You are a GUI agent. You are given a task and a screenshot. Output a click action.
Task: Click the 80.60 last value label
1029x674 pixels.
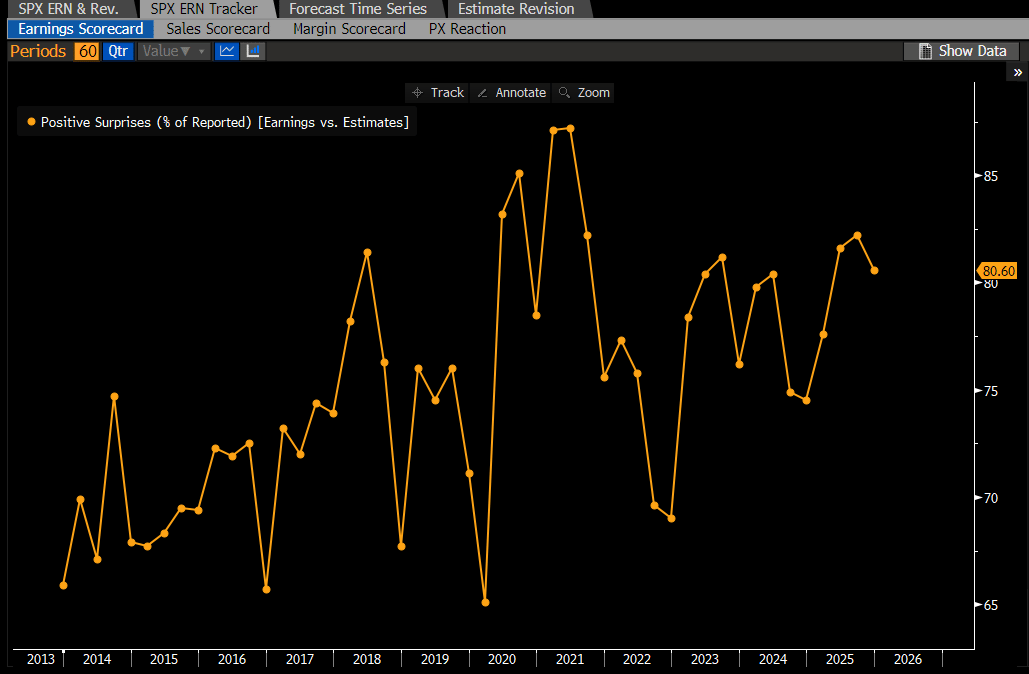tap(998, 271)
